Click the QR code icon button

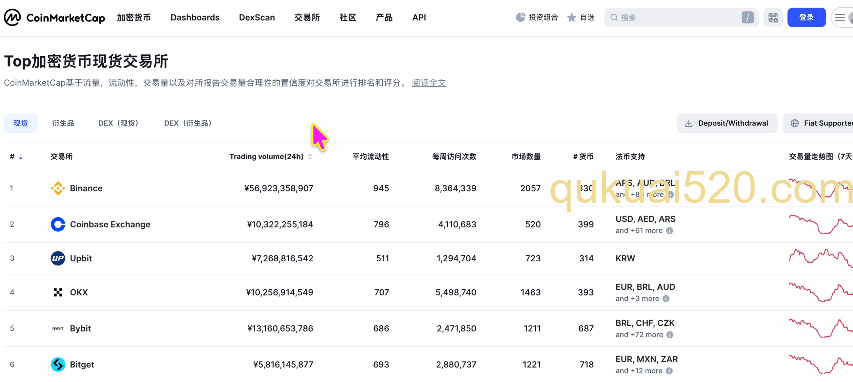(773, 17)
